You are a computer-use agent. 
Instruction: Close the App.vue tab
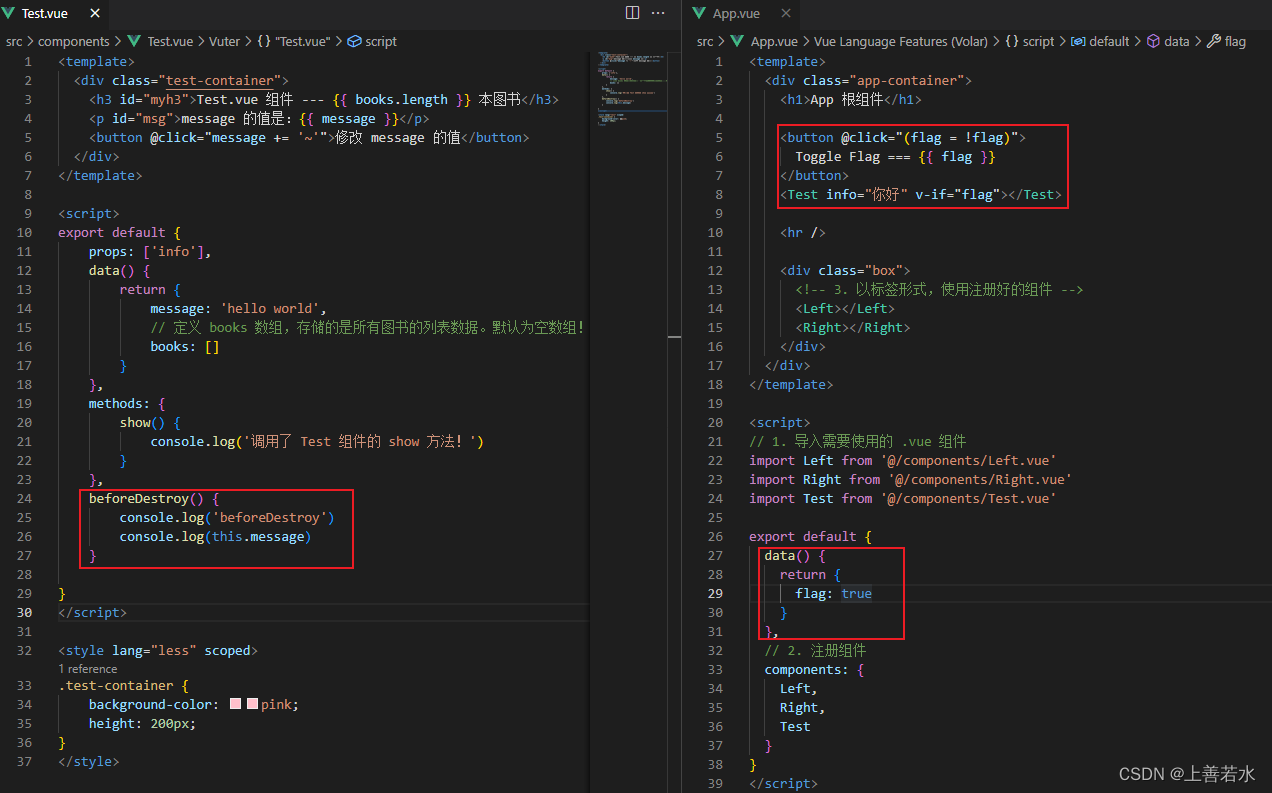coord(786,13)
